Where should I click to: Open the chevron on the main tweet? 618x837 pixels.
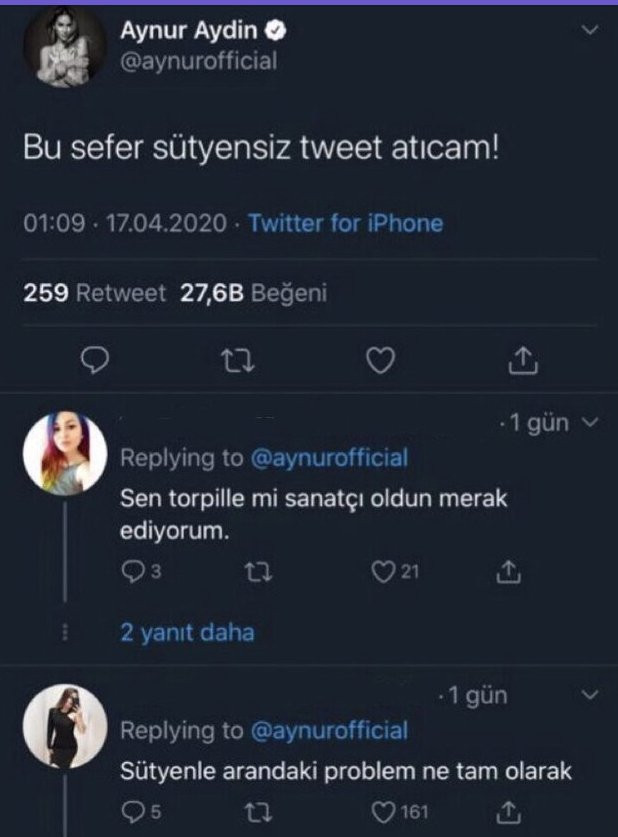pyautogui.click(x=591, y=27)
